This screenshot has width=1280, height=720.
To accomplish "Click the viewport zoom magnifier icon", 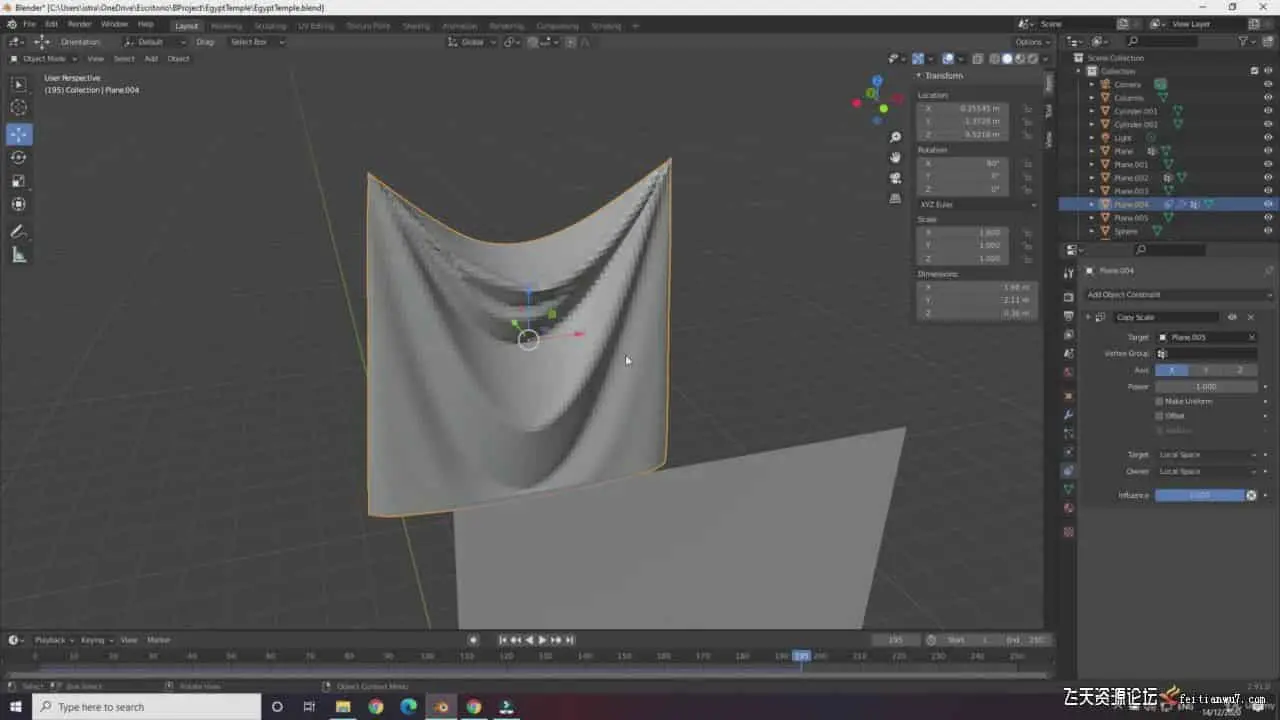I will coord(895,137).
